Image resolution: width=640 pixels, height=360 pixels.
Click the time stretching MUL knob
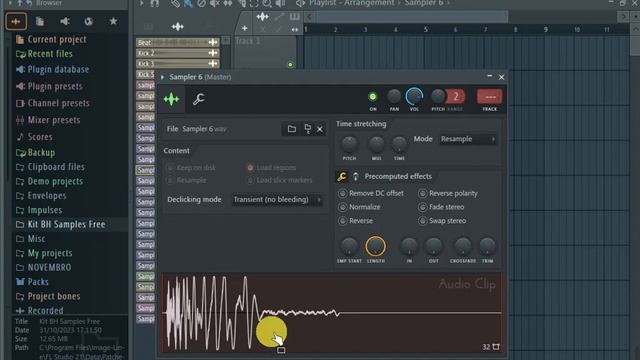tap(376, 144)
